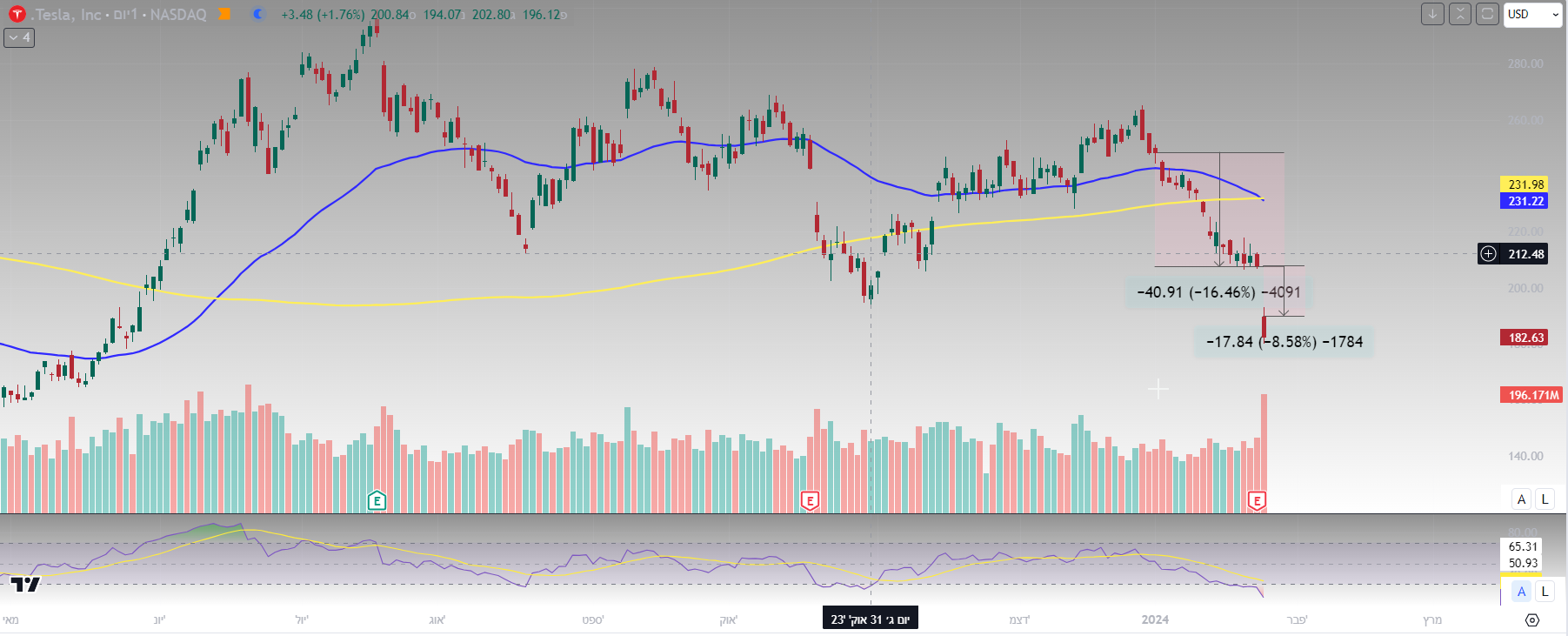Click the TradingView logo
Screen dimensions: 1568x636
[26, 585]
